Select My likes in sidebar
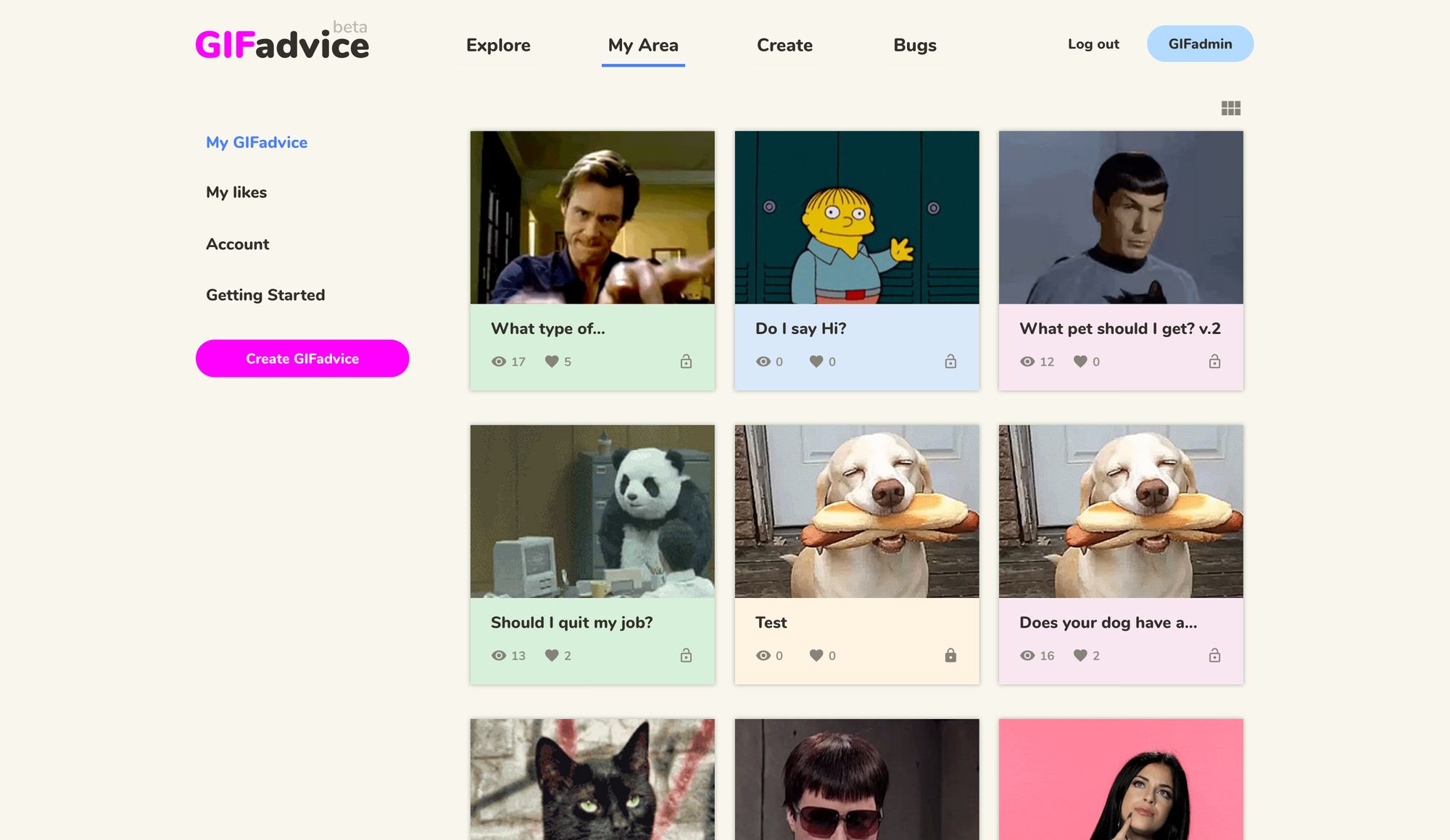 click(x=236, y=192)
